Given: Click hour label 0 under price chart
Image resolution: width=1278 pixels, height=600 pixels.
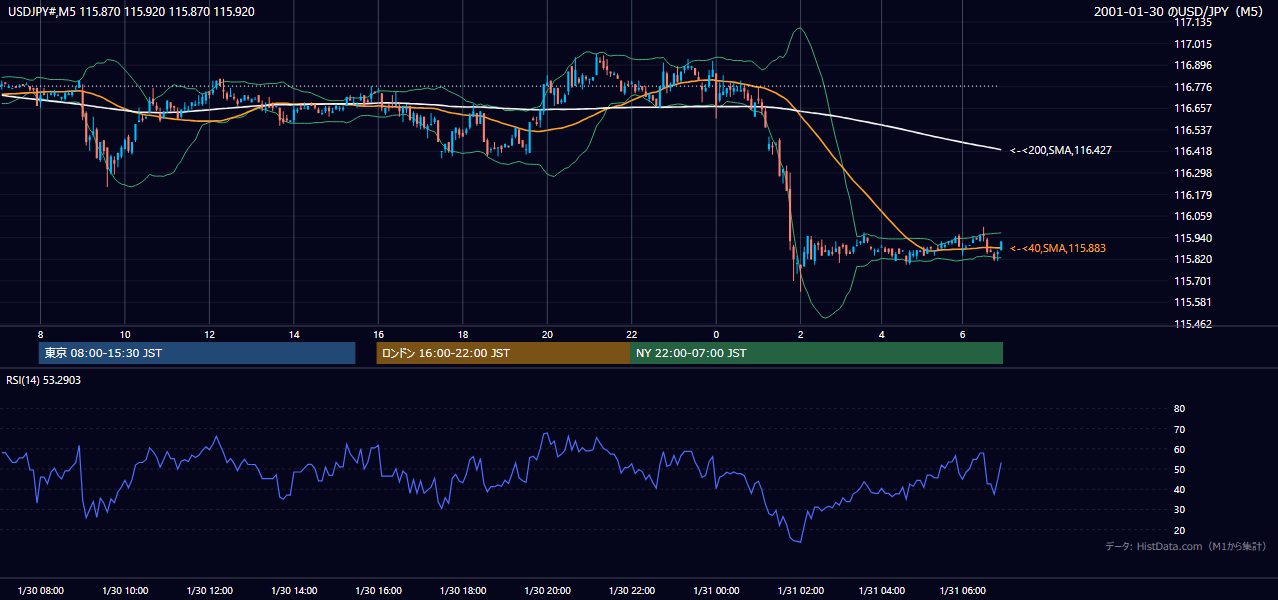Looking at the screenshot, I should point(716,333).
